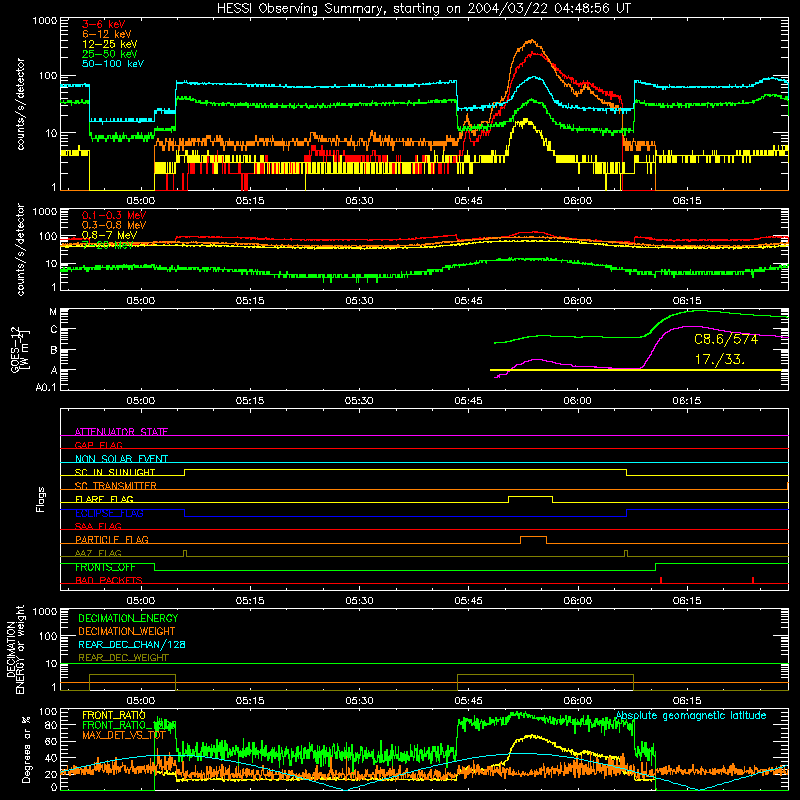
Task: Click the HESSI Observing Summary title text
Action: coord(423,9)
